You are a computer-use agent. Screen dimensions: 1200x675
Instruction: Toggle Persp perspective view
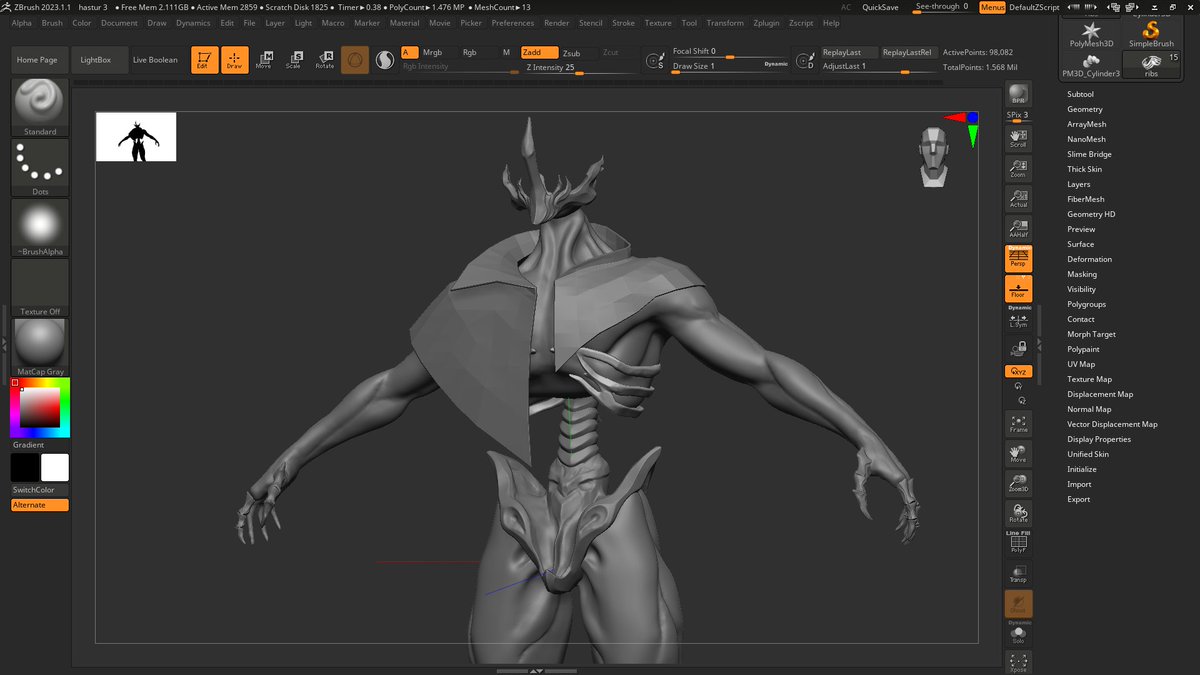coord(1018,259)
